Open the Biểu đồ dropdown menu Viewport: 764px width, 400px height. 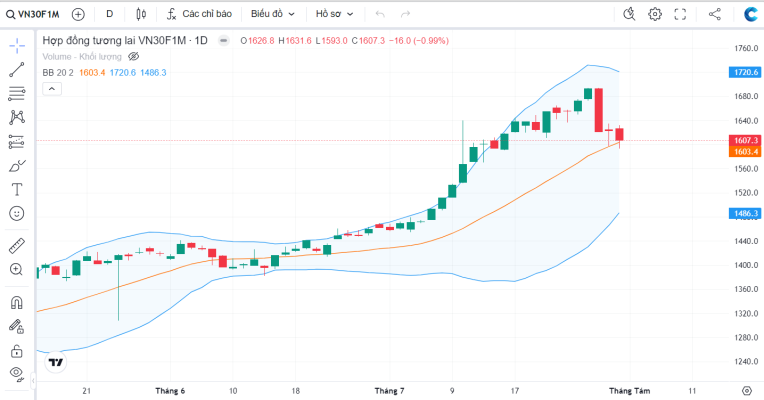[x=273, y=14]
